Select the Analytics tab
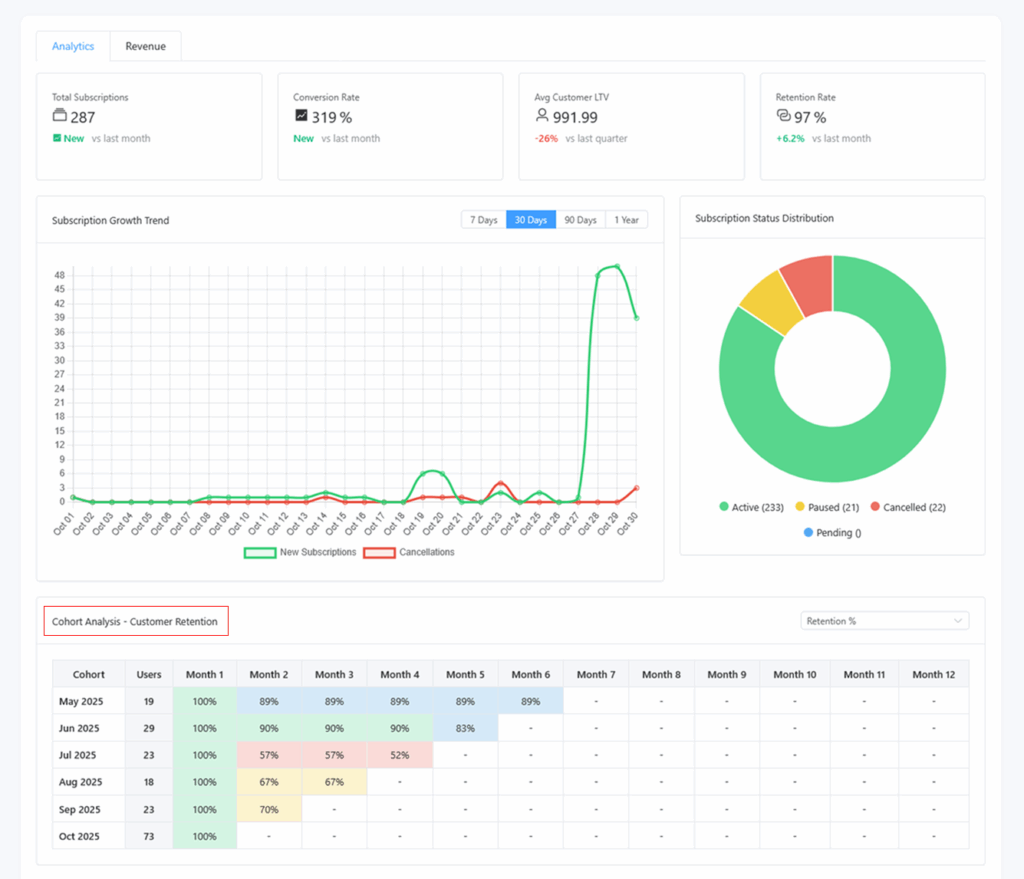This screenshot has height=879, width=1024. [73, 46]
